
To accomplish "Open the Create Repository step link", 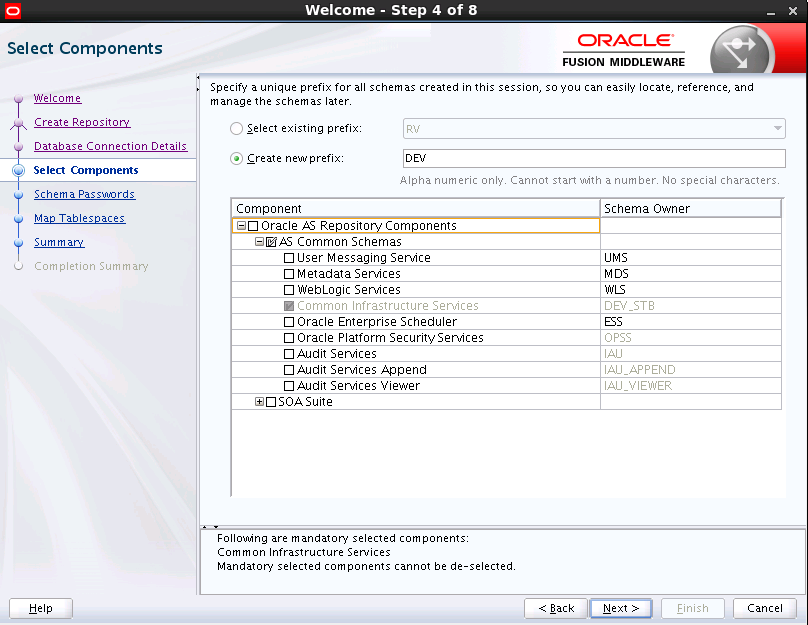I will (x=82, y=122).
